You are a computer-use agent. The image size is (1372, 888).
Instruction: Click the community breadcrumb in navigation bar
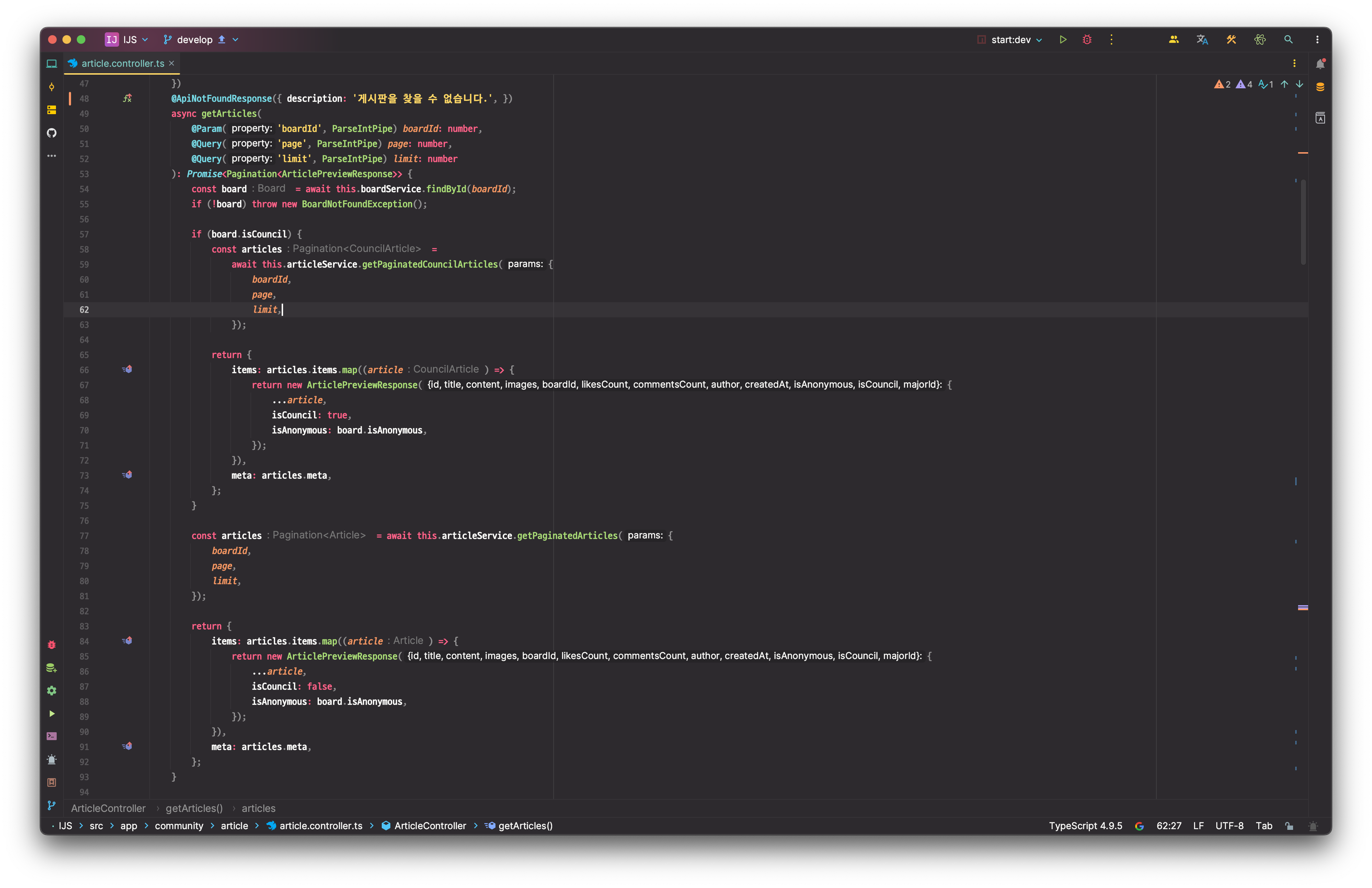coord(179,826)
